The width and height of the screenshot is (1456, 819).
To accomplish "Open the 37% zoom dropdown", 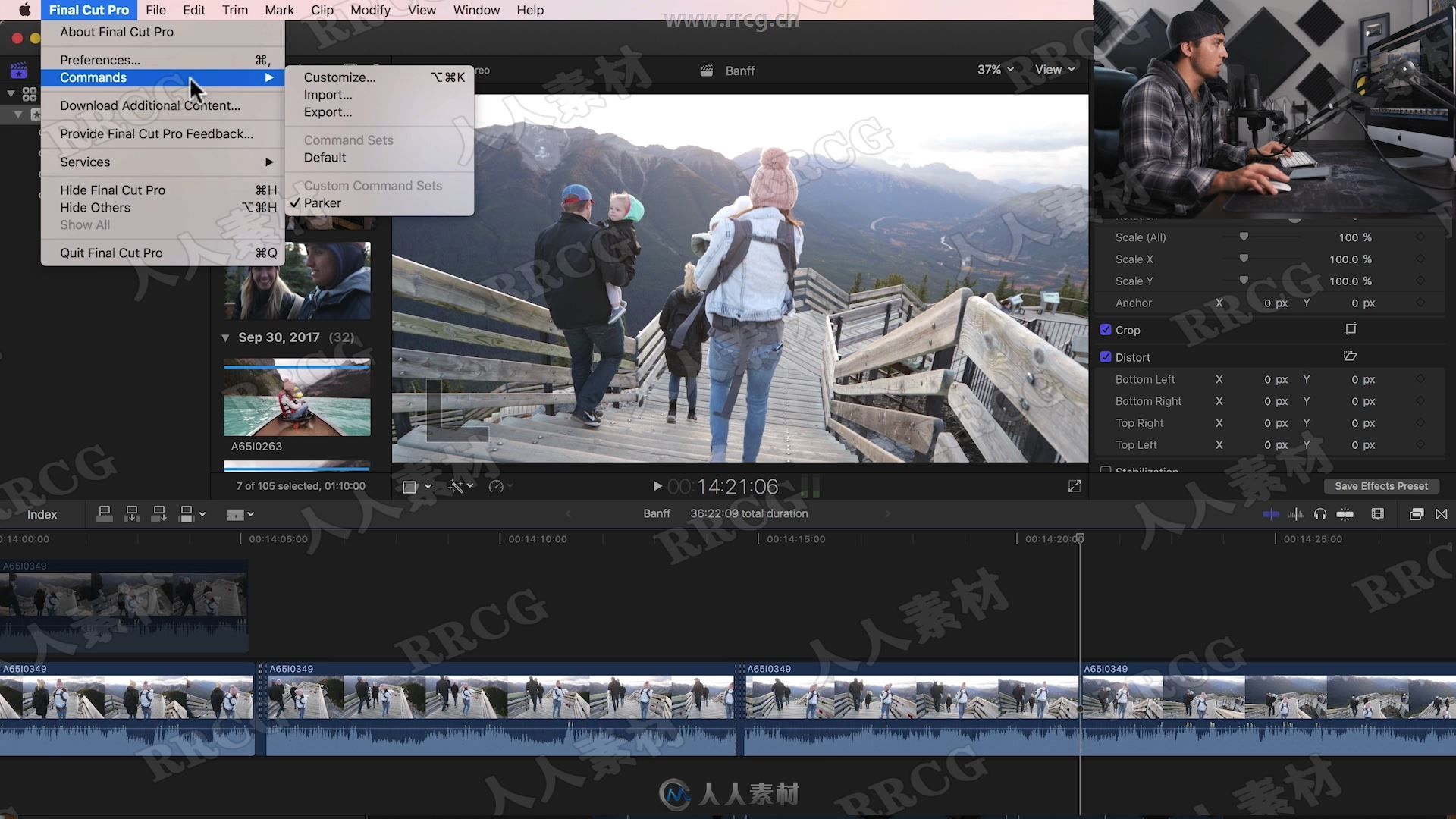I will (995, 69).
